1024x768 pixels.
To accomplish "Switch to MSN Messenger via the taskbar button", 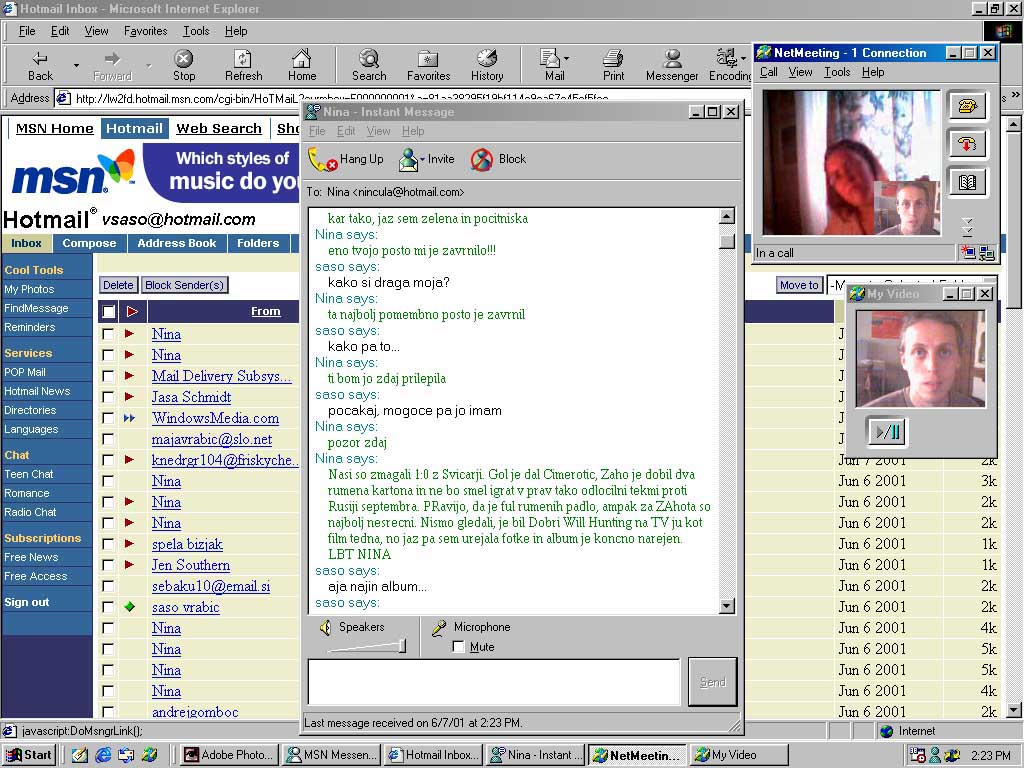I will tap(332, 755).
